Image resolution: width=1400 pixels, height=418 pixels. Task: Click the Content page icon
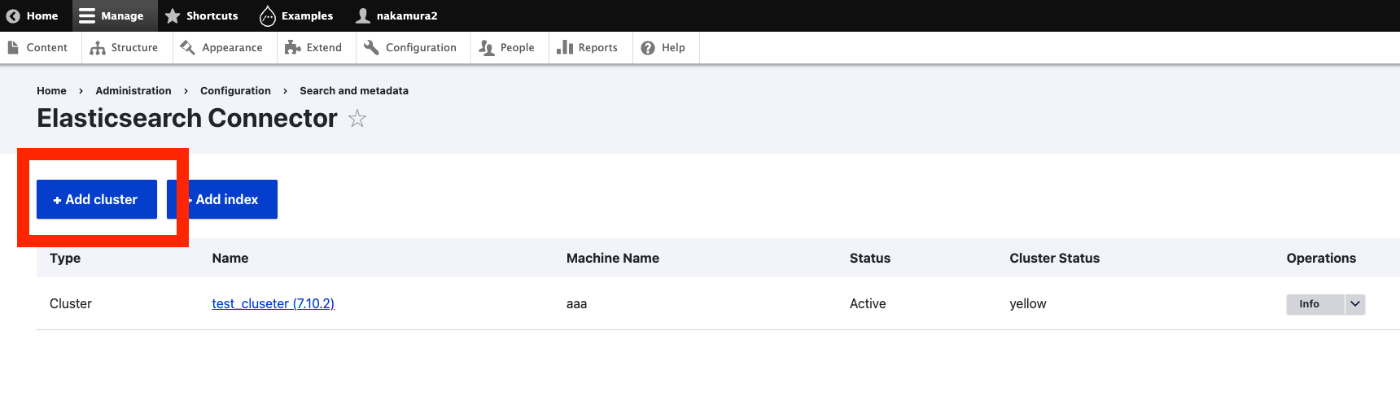(x=13, y=47)
